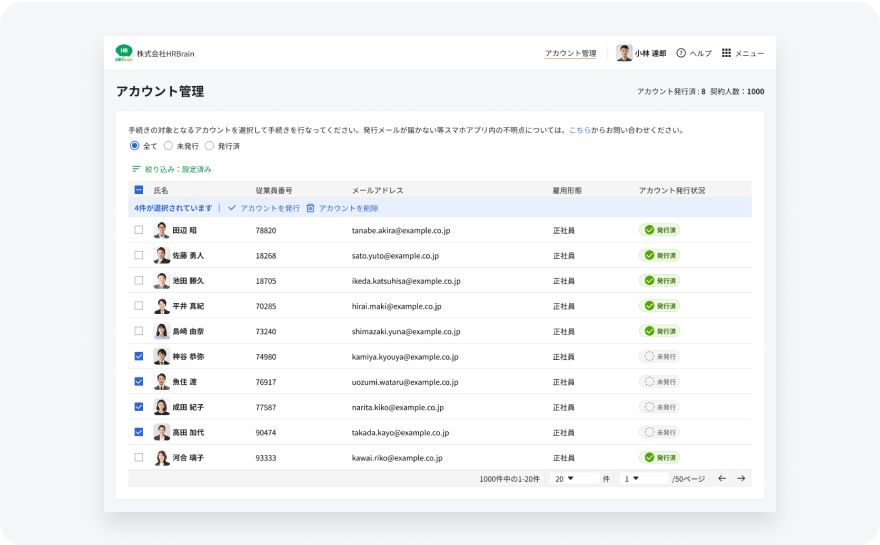Open the help question mark icon
Screen dimensions: 880x545
point(681,53)
